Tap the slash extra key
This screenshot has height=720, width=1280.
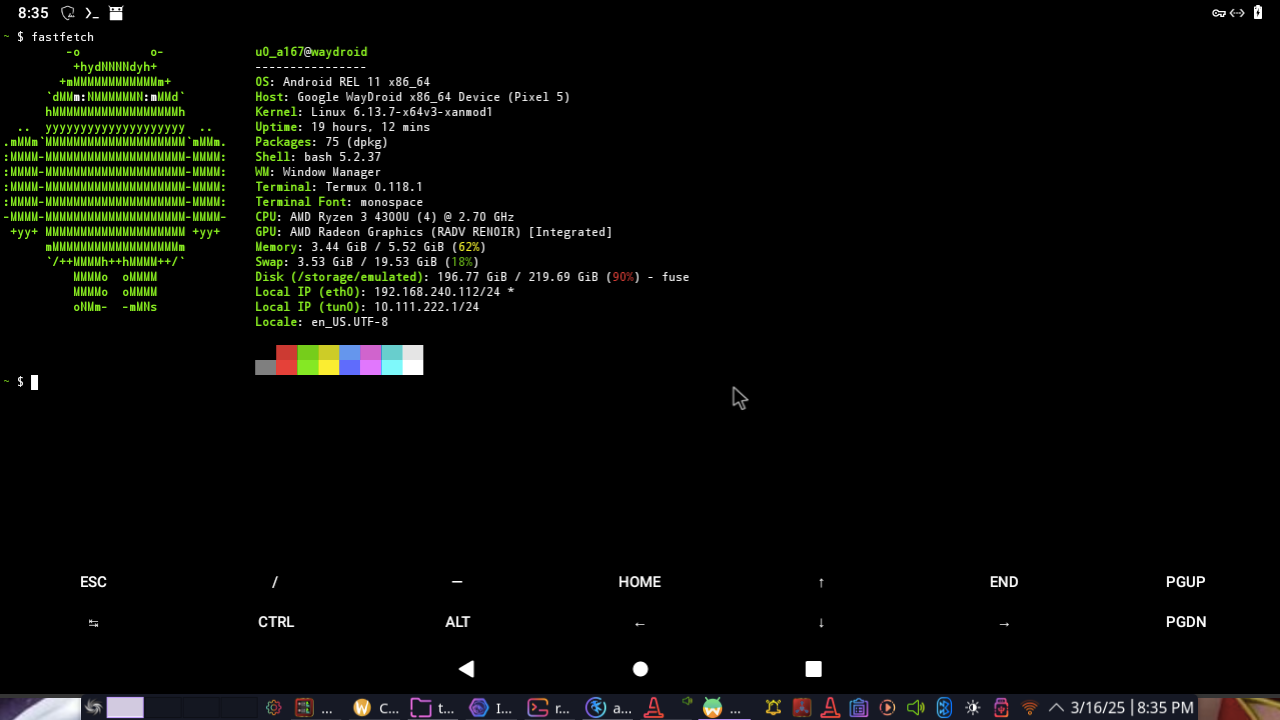coord(275,582)
